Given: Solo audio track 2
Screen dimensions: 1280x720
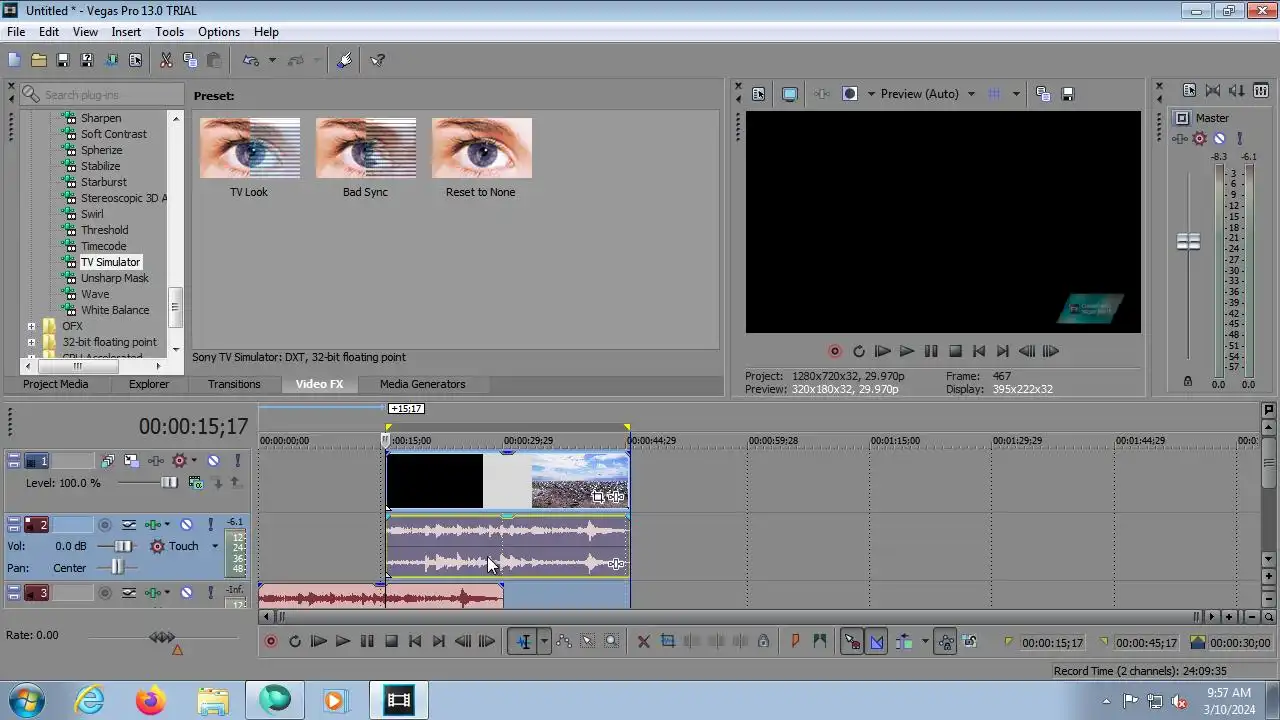Looking at the screenshot, I should coord(210,524).
